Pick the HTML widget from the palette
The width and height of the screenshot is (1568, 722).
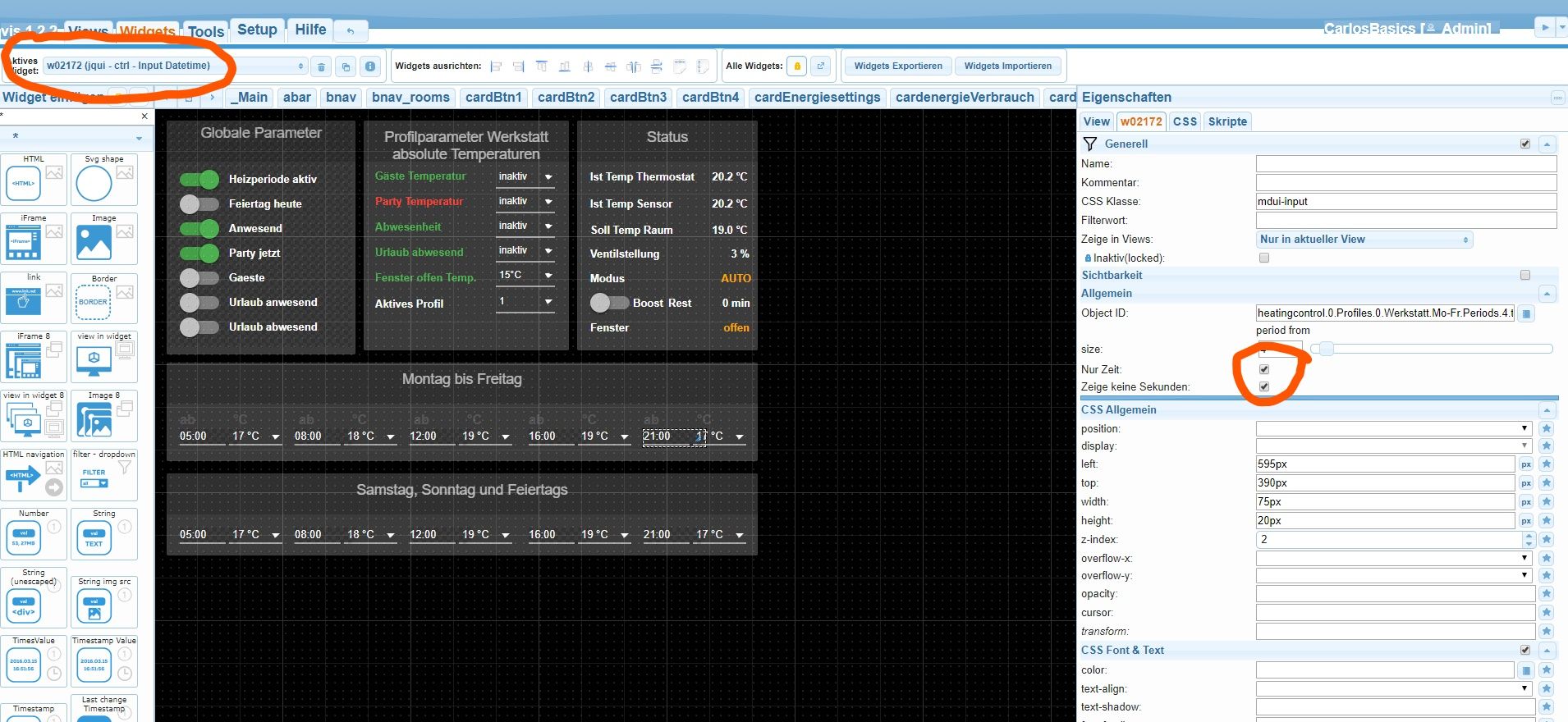tap(34, 180)
